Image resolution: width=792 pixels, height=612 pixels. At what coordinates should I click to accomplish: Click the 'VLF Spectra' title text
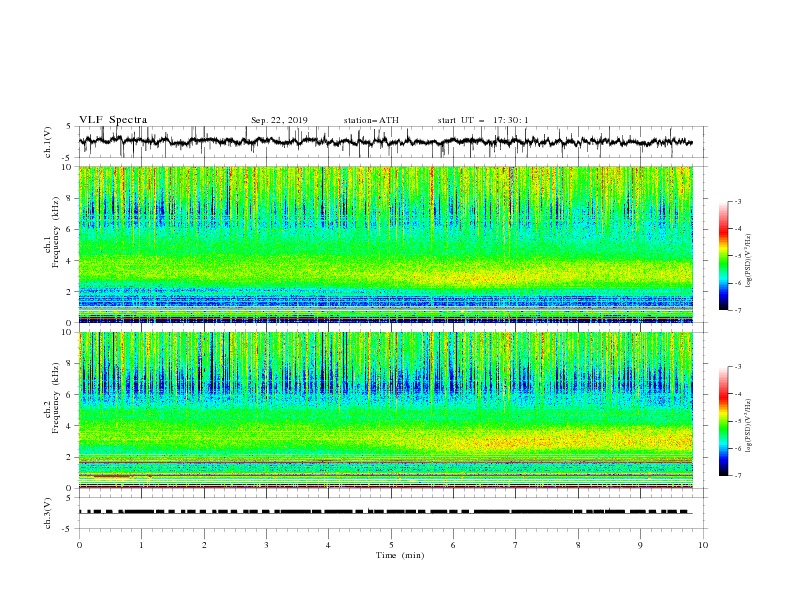[x=113, y=120]
